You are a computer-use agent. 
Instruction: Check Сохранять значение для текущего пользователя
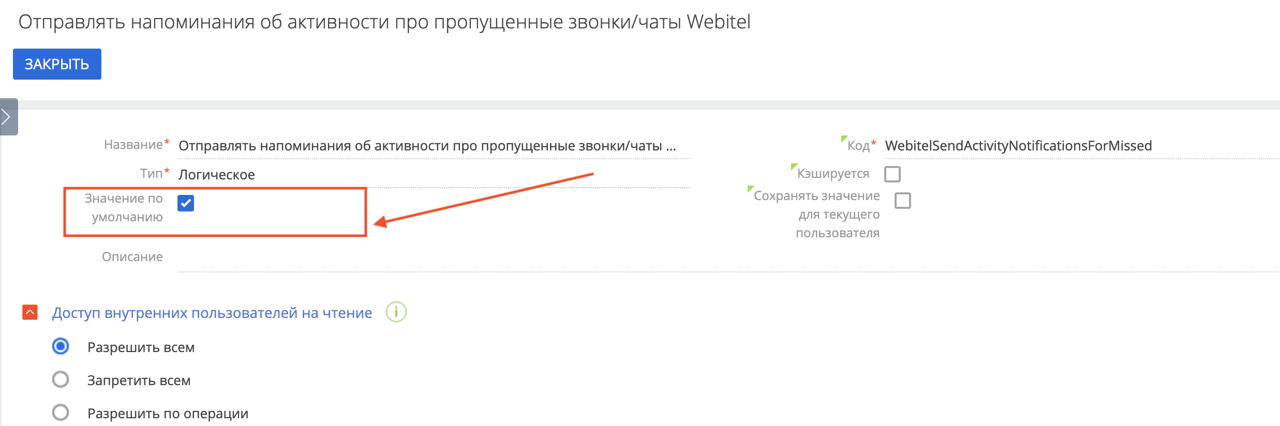(x=903, y=200)
